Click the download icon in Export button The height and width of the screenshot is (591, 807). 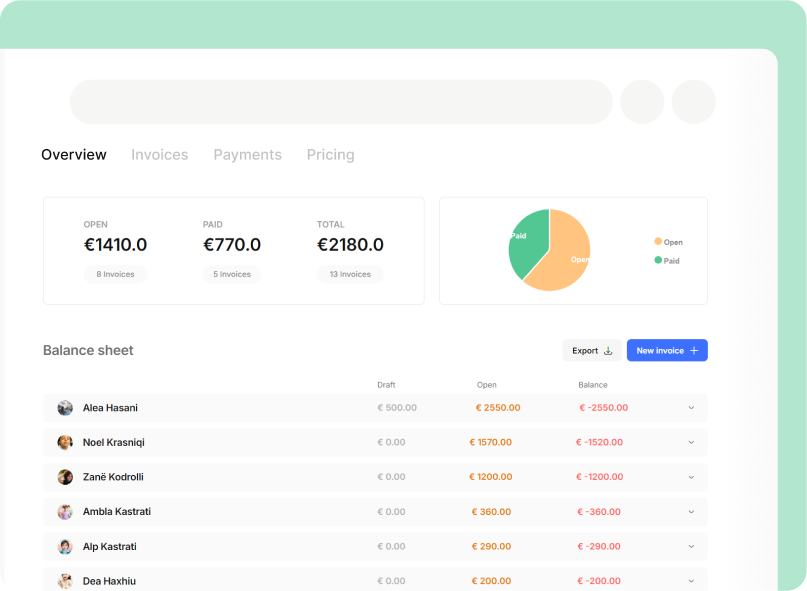click(x=608, y=351)
